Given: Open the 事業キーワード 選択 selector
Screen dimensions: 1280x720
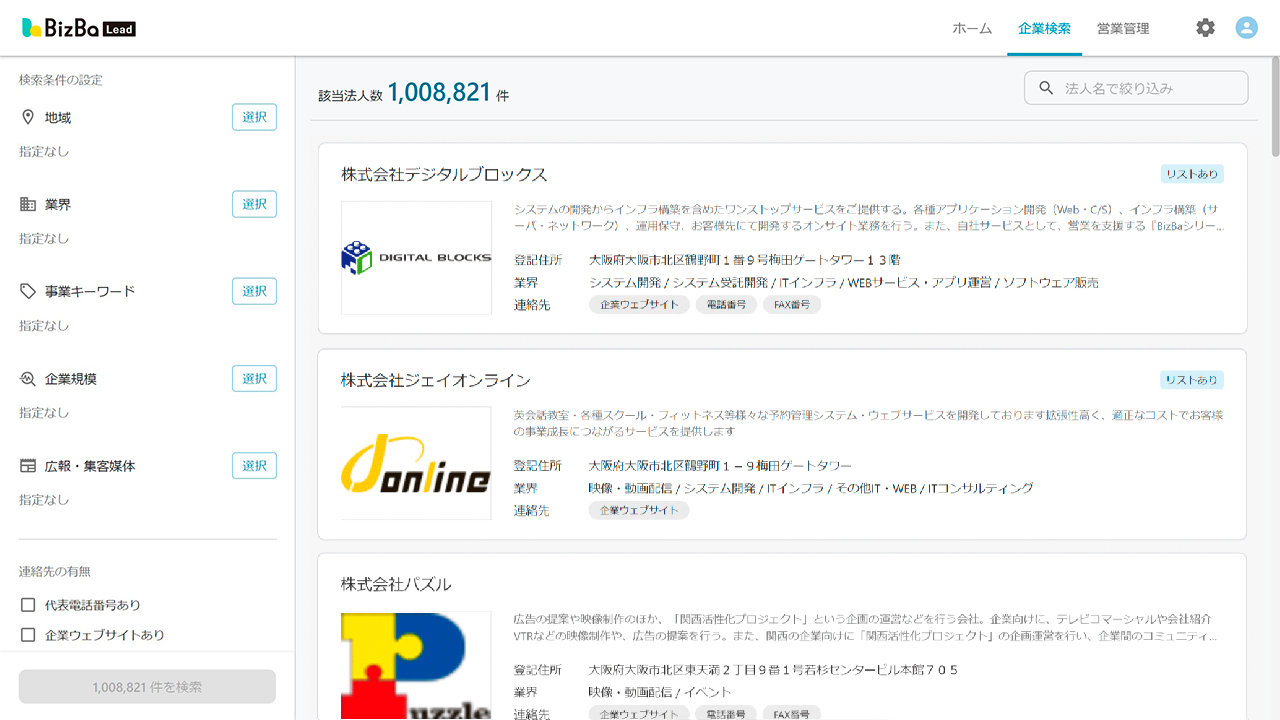Looking at the screenshot, I should point(254,291).
